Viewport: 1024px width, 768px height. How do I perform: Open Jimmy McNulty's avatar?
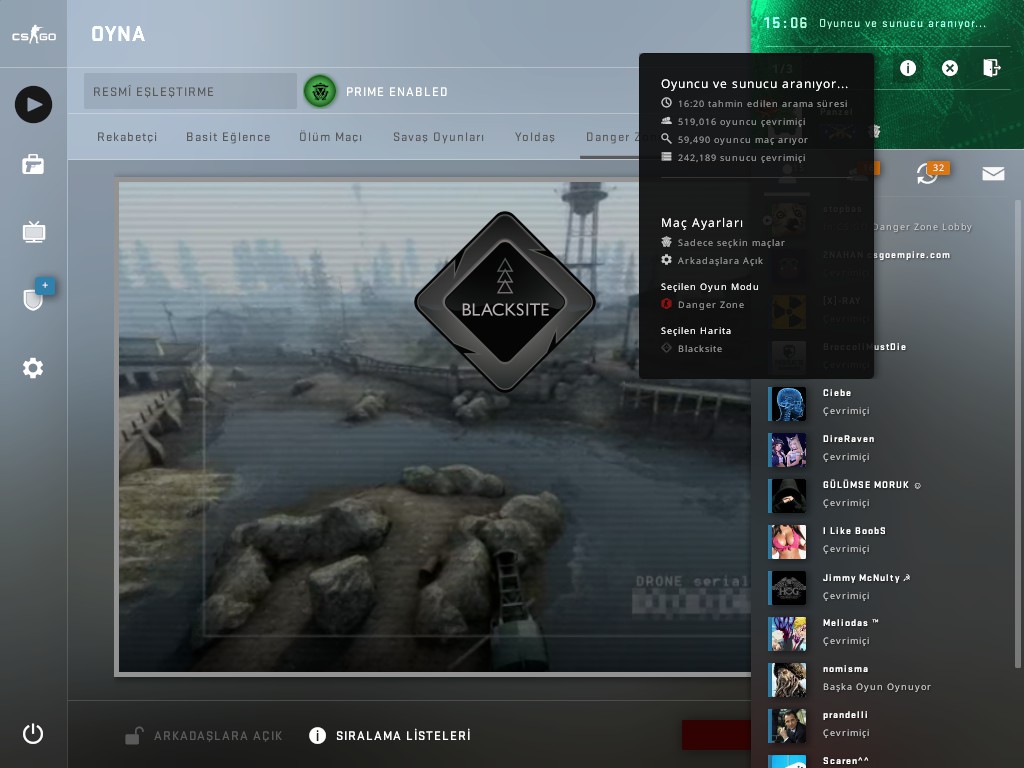(x=787, y=587)
